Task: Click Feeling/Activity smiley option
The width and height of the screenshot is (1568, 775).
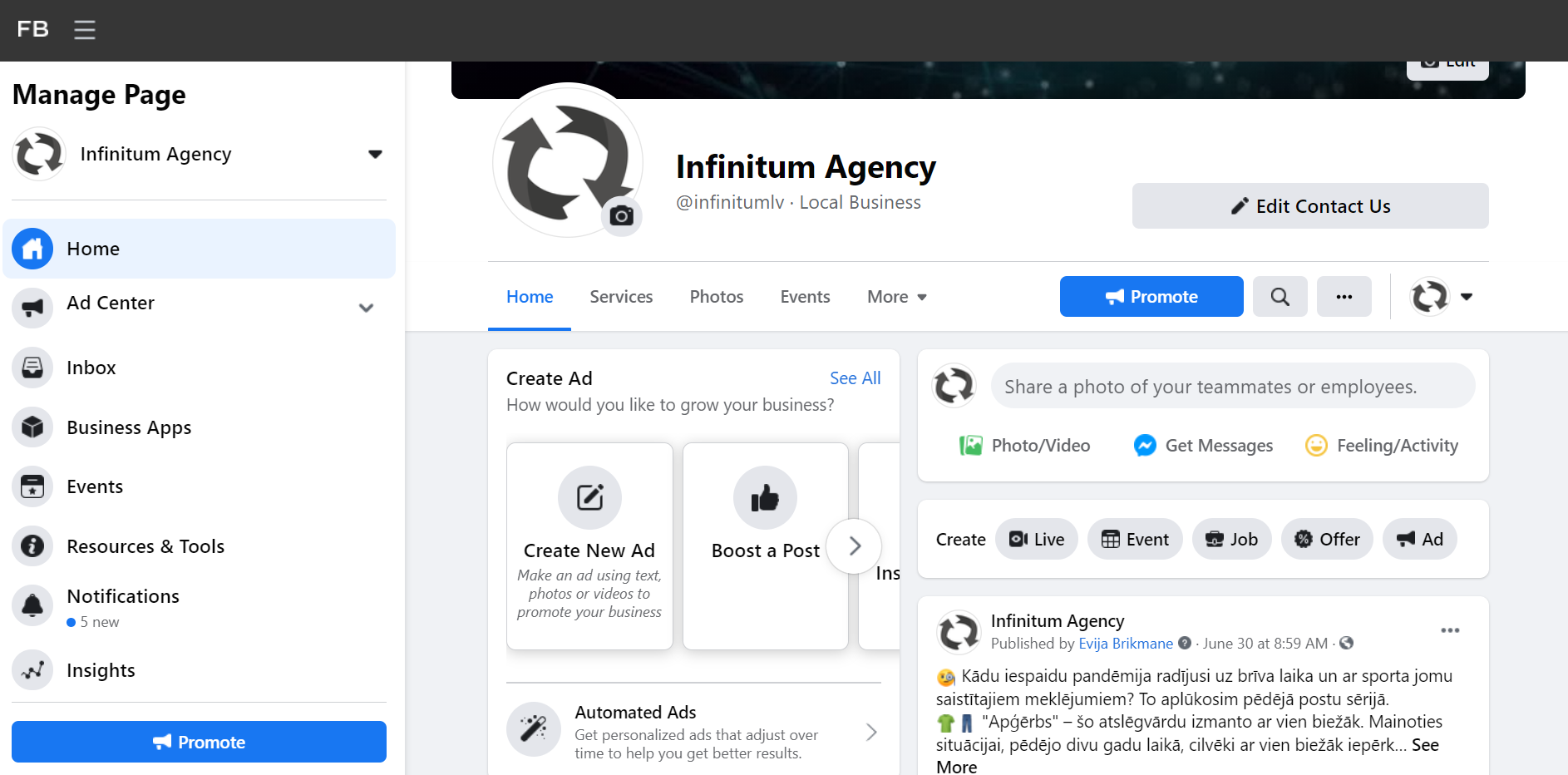Action: tap(1382, 446)
